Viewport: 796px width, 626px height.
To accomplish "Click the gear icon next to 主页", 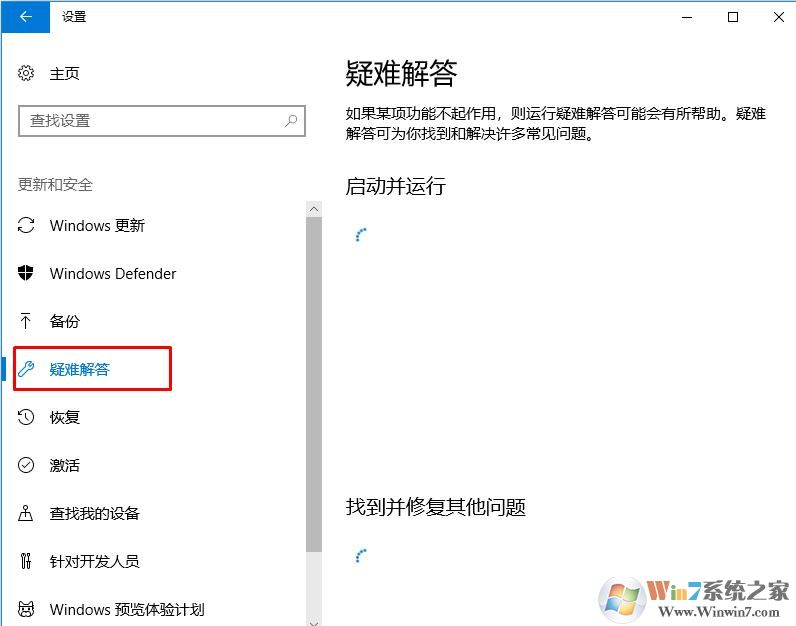I will (x=26, y=73).
